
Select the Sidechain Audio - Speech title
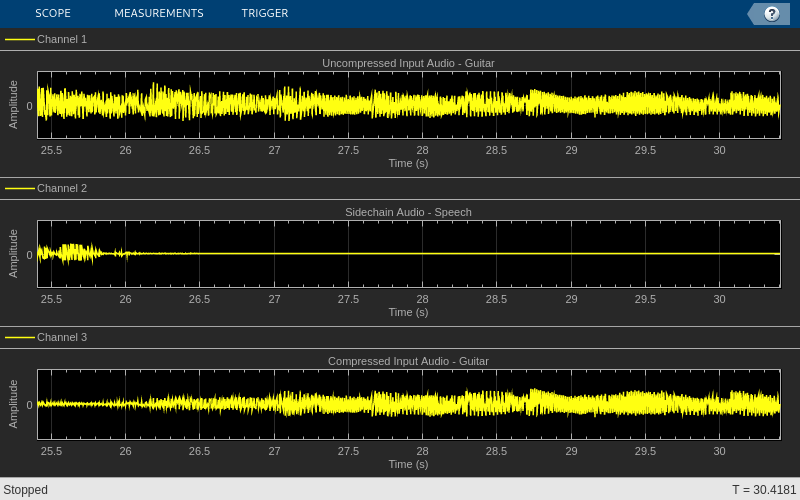pyautogui.click(x=408, y=212)
